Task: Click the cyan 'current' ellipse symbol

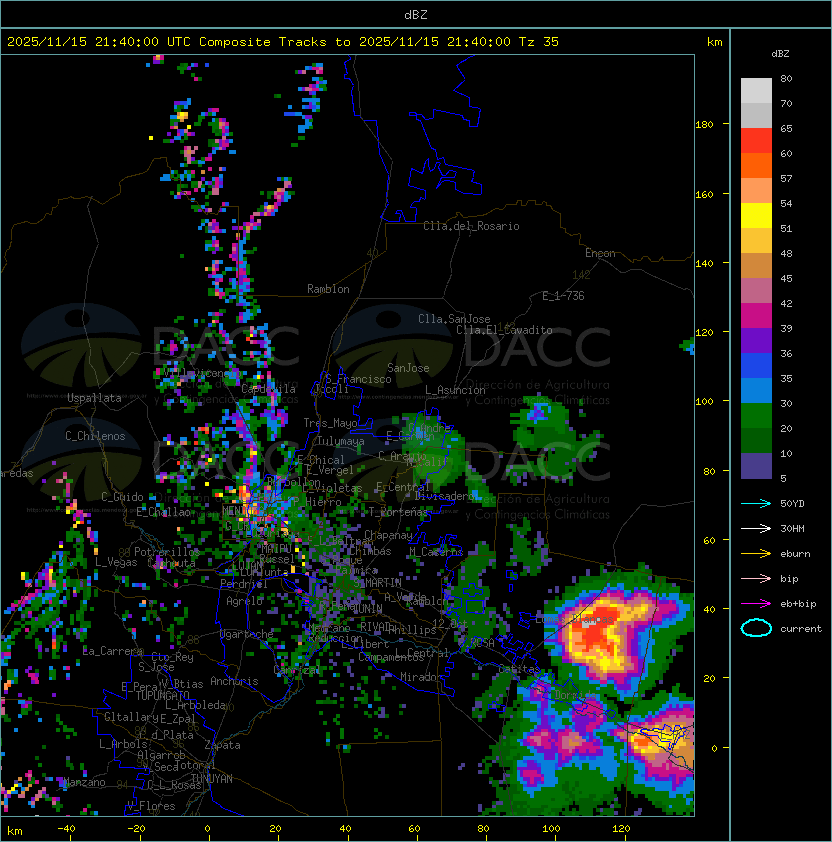Action: click(x=756, y=628)
